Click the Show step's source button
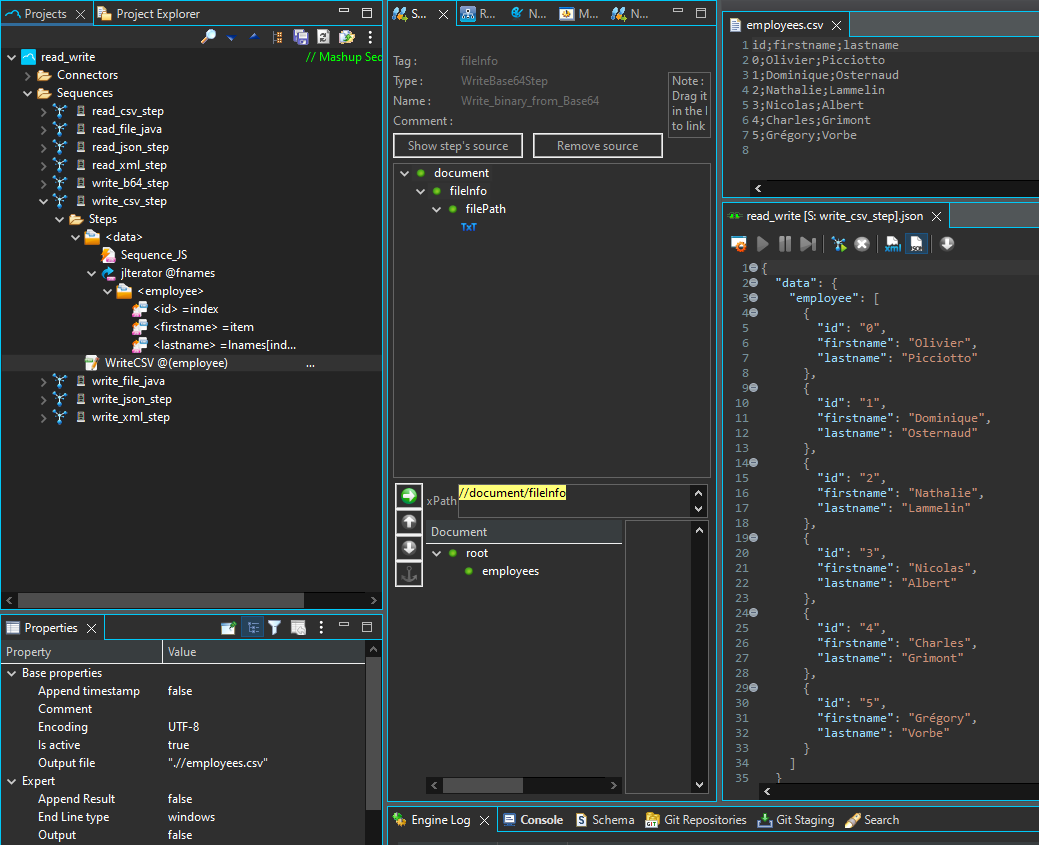This screenshot has width=1039, height=845. pos(458,146)
